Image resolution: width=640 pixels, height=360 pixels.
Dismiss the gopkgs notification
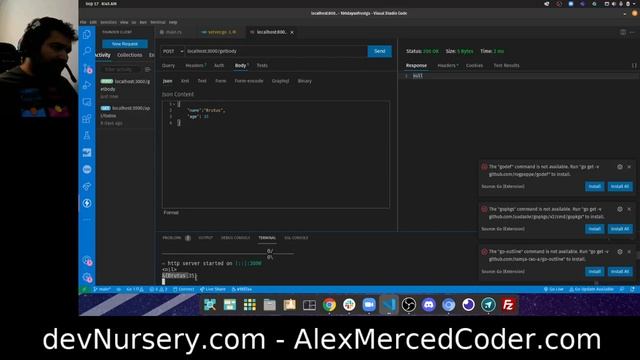click(629, 209)
